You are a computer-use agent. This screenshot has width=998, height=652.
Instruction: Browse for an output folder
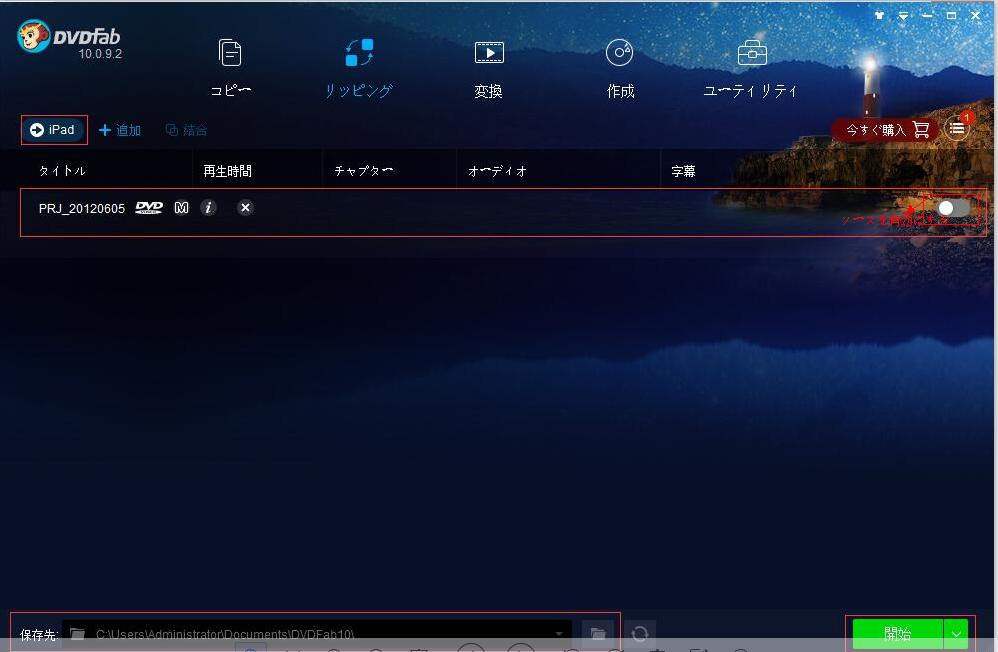(x=598, y=634)
